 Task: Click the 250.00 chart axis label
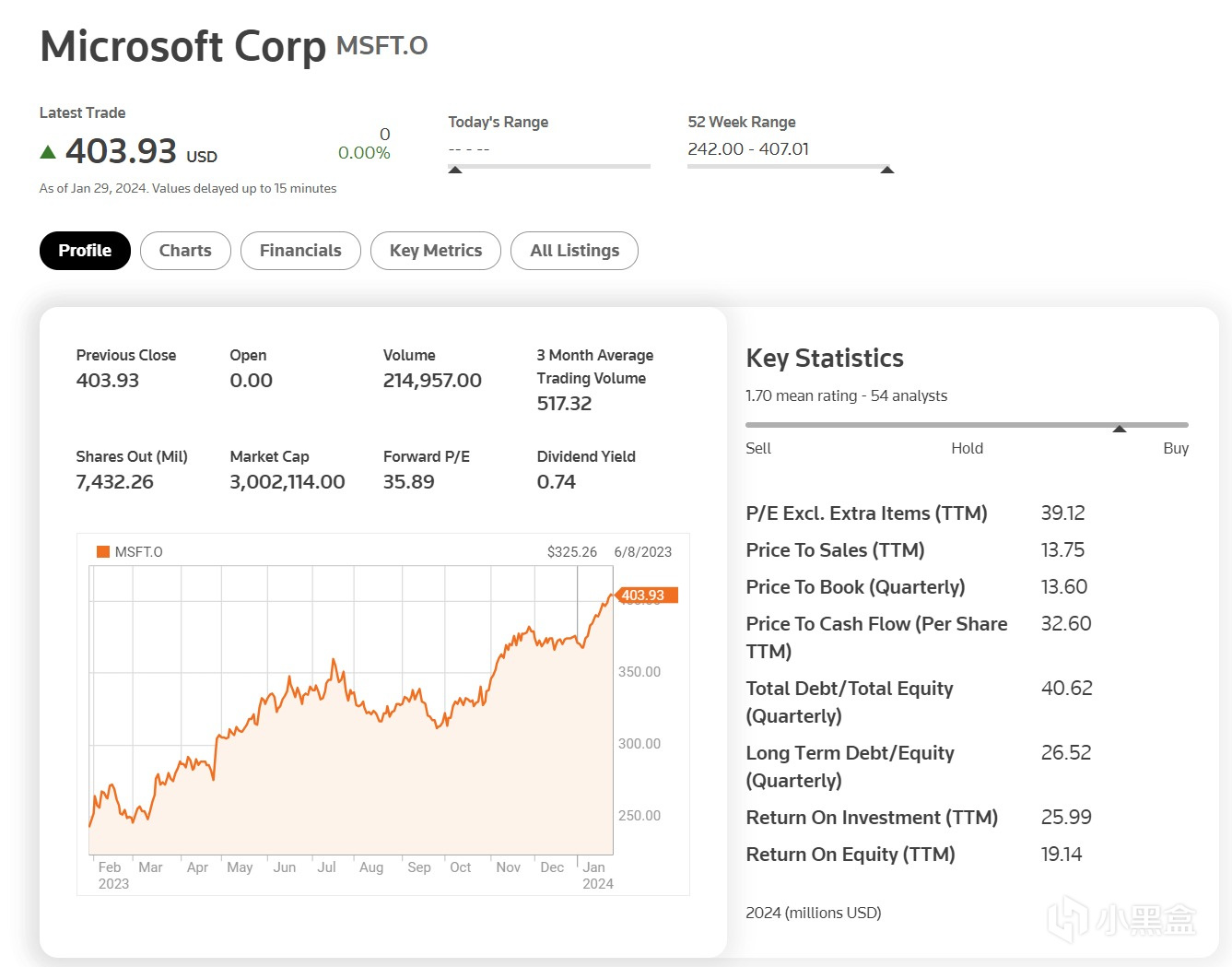pos(639,816)
